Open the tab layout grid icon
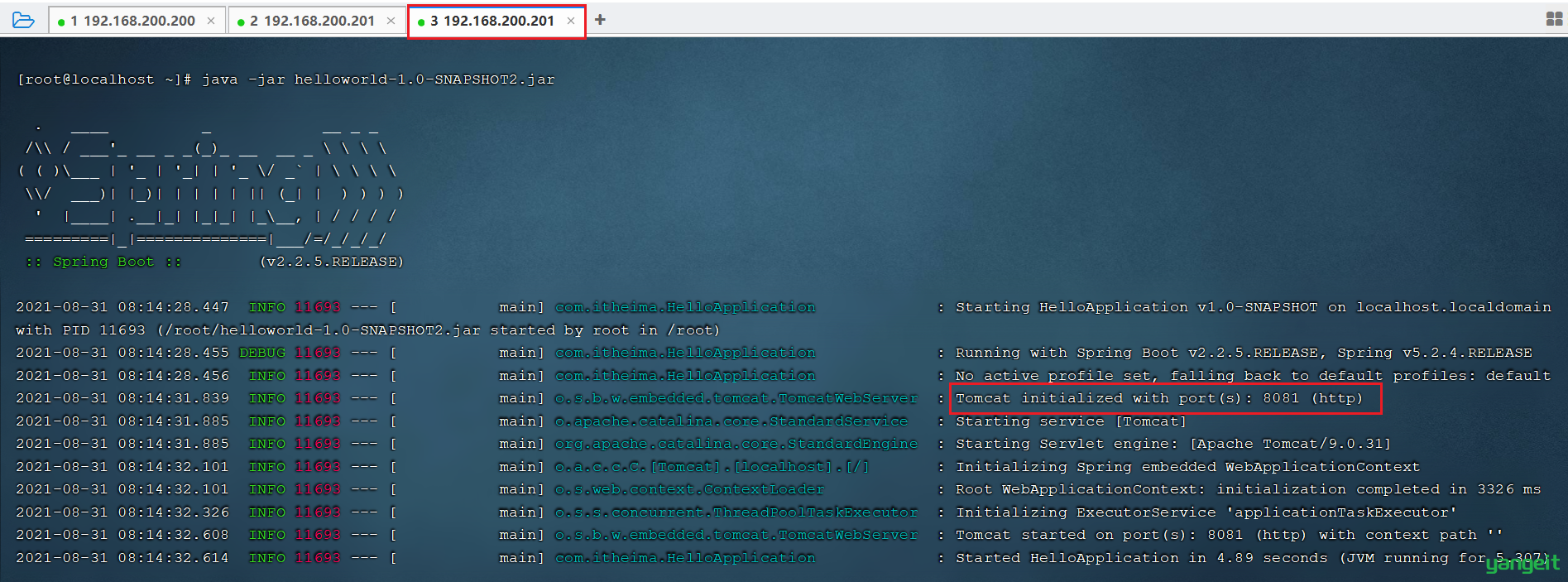Image resolution: width=1568 pixels, height=582 pixels. pyautogui.click(x=1554, y=19)
